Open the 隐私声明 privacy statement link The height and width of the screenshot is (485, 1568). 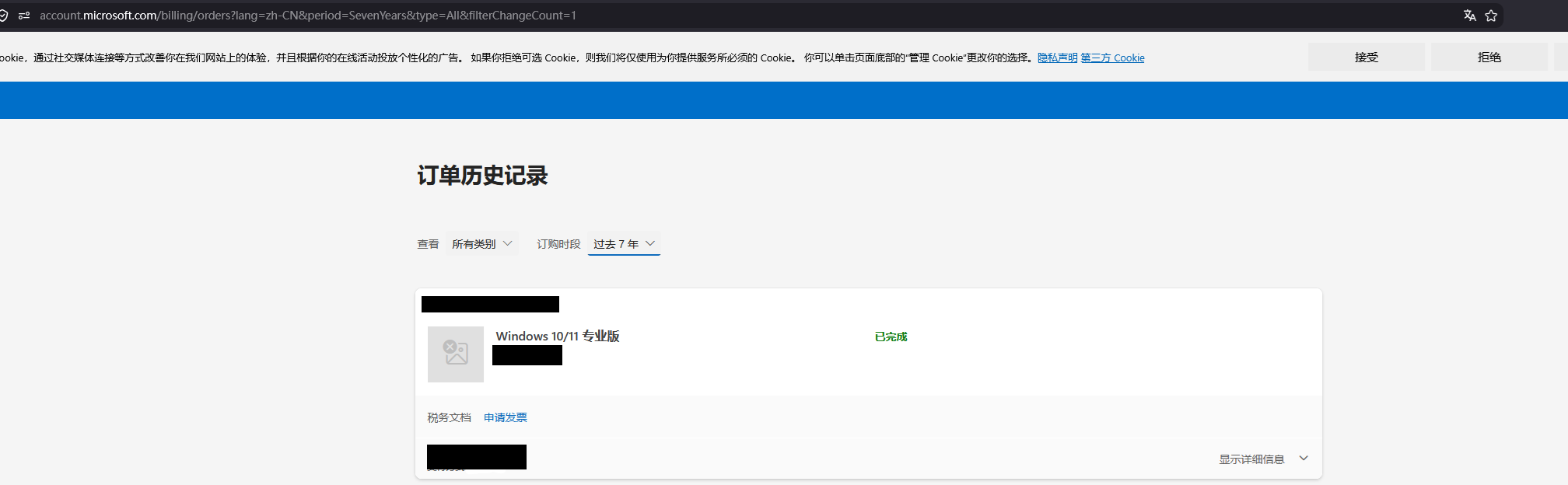pyautogui.click(x=1058, y=58)
